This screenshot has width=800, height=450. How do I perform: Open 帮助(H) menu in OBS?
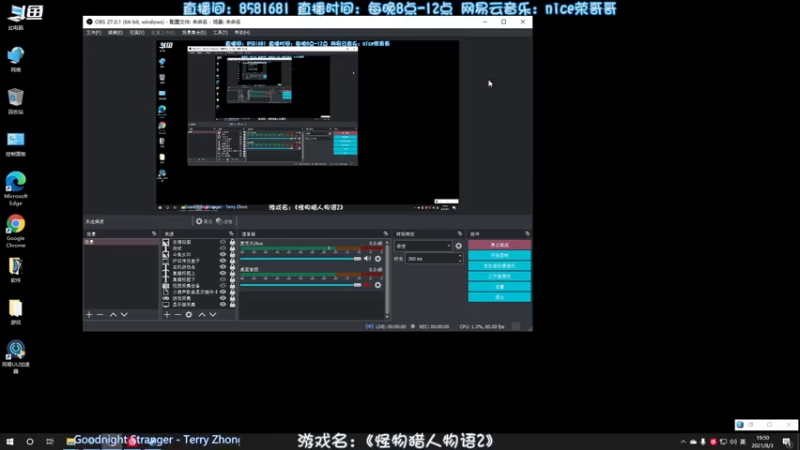coord(242,33)
